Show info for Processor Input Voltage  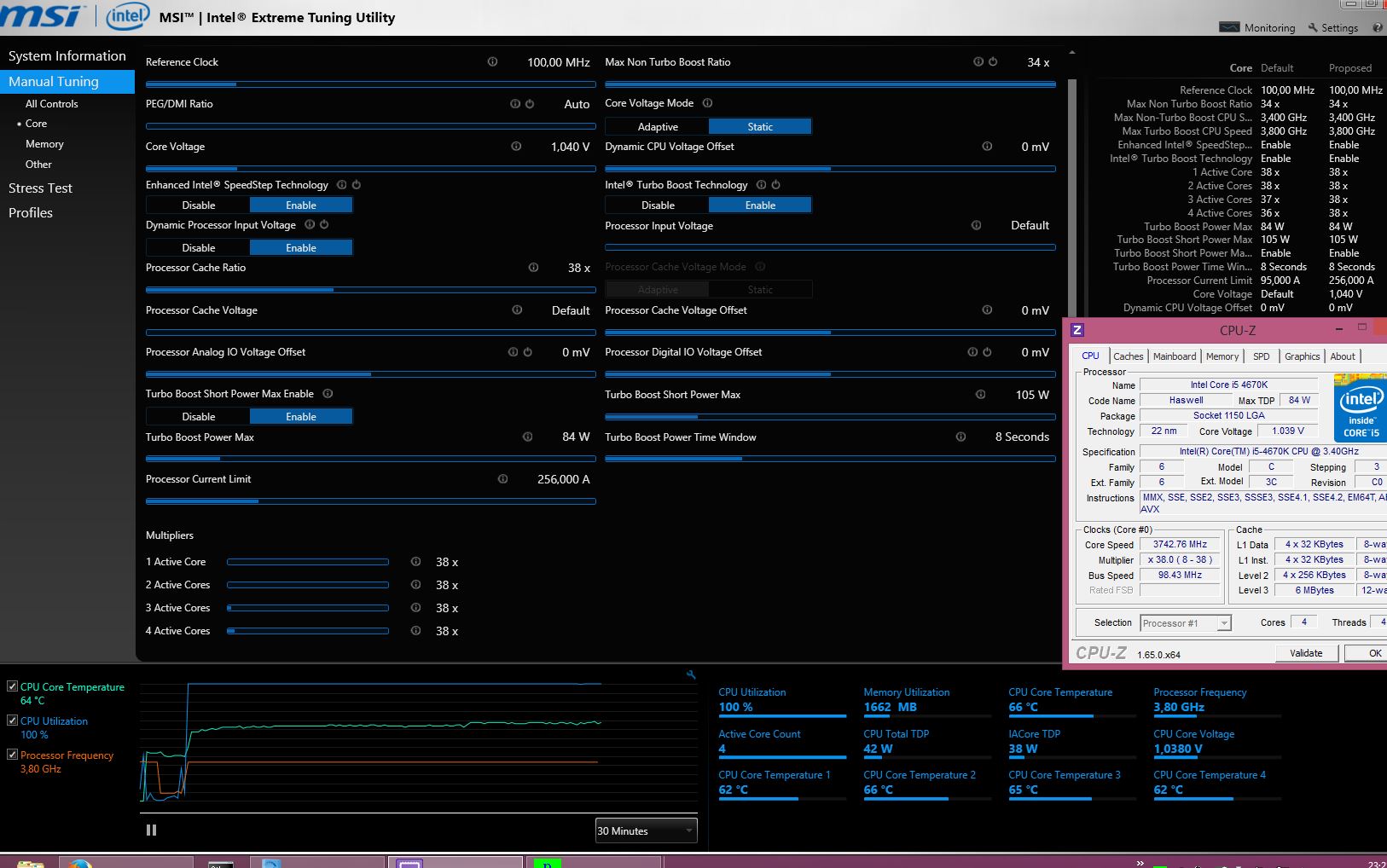tap(976, 225)
